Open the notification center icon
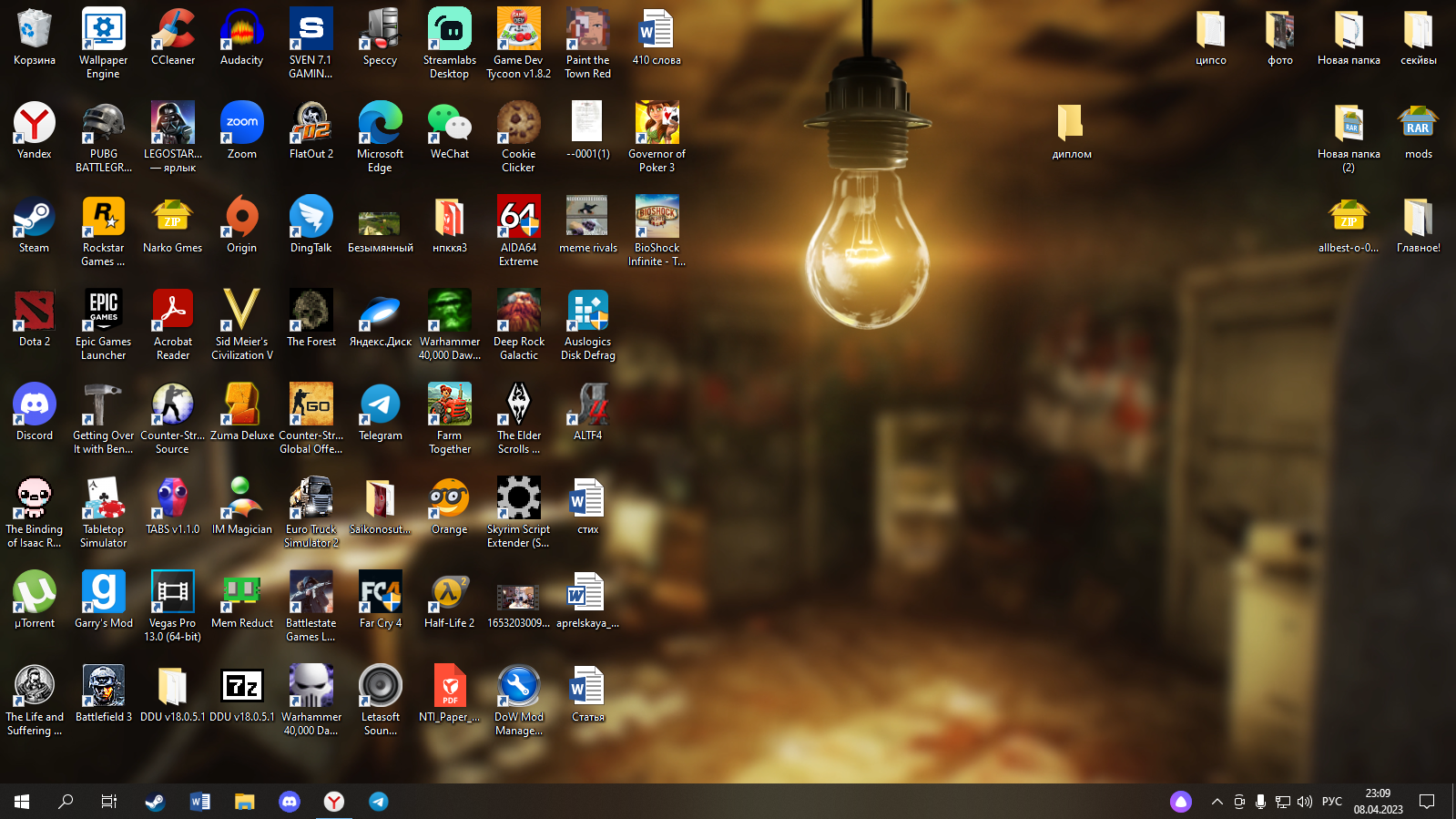 pos(1427,802)
